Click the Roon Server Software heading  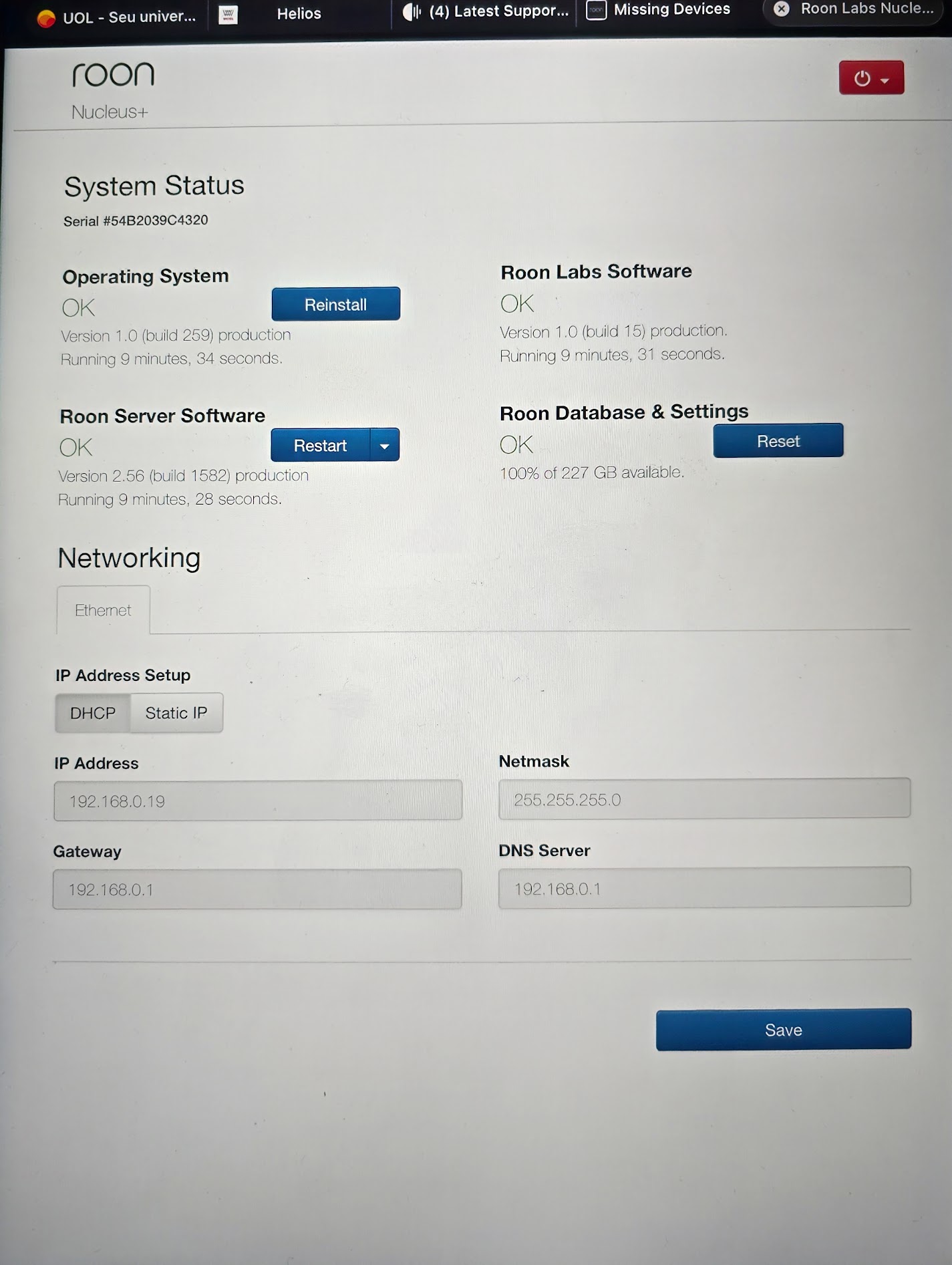point(162,416)
